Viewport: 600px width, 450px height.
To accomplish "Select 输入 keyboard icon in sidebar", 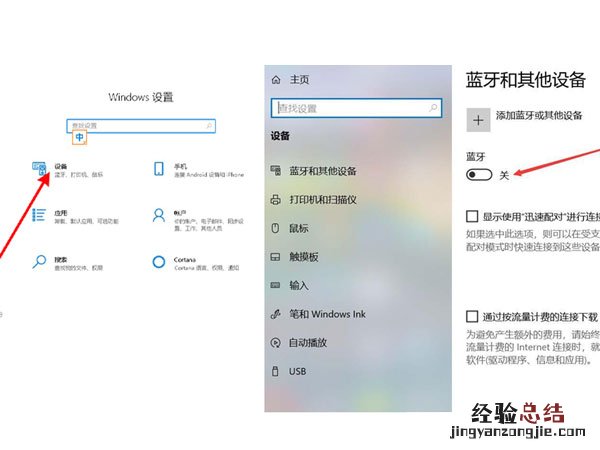I will 276,285.
